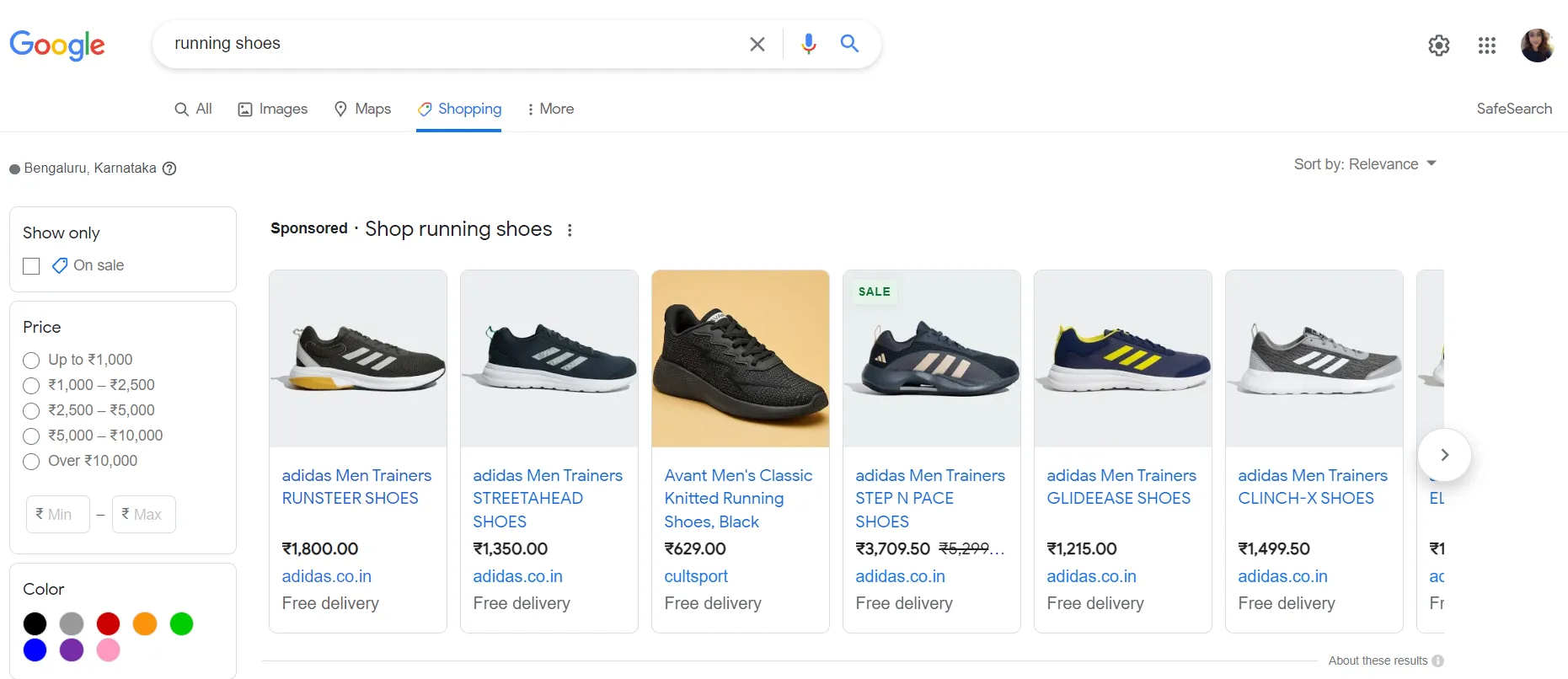Click the ₹3,709.50 sale price

(x=893, y=549)
